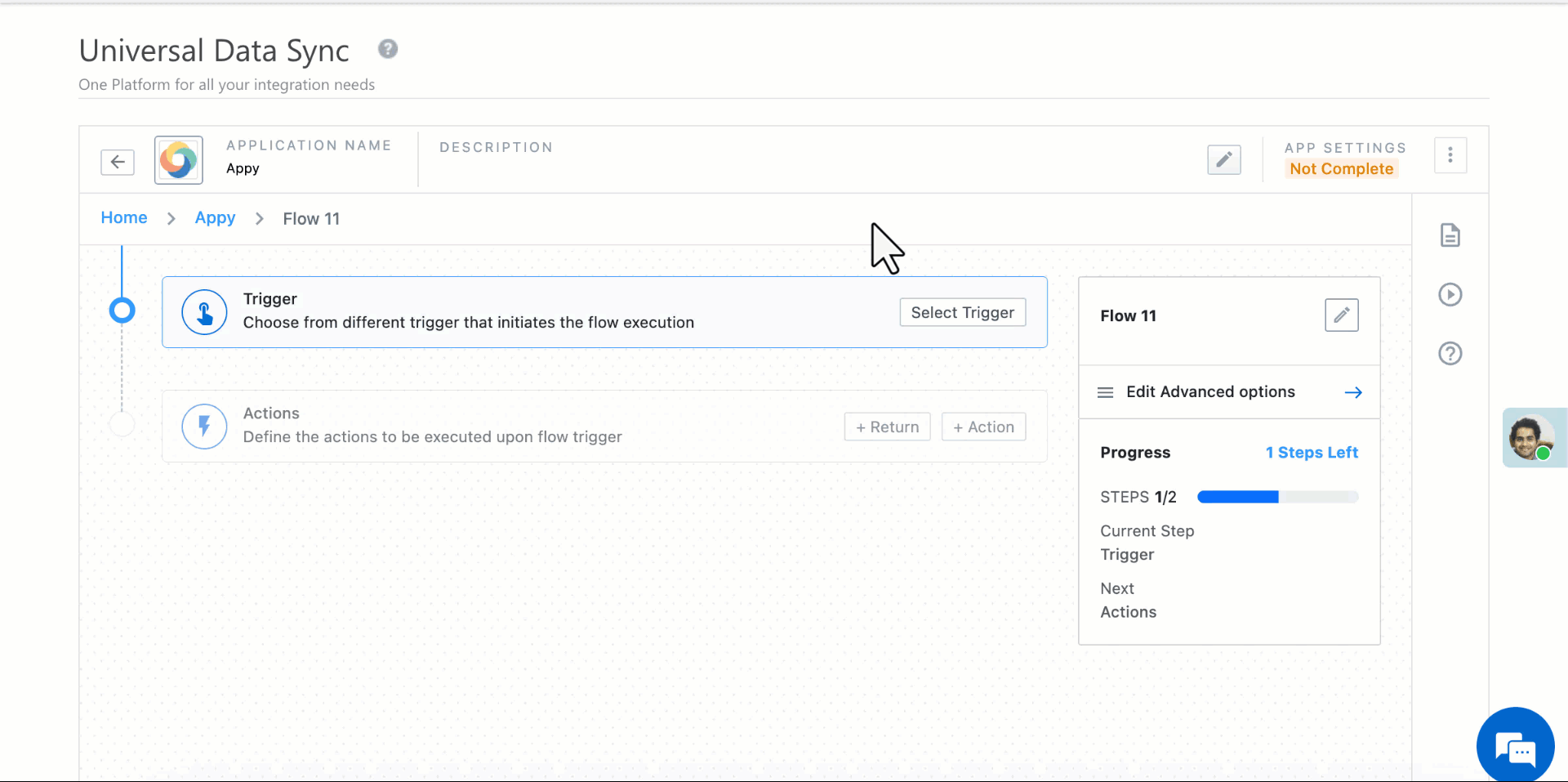Rename Flow 11 using its pencil icon
Screen dimensions: 1568x782
1341,315
